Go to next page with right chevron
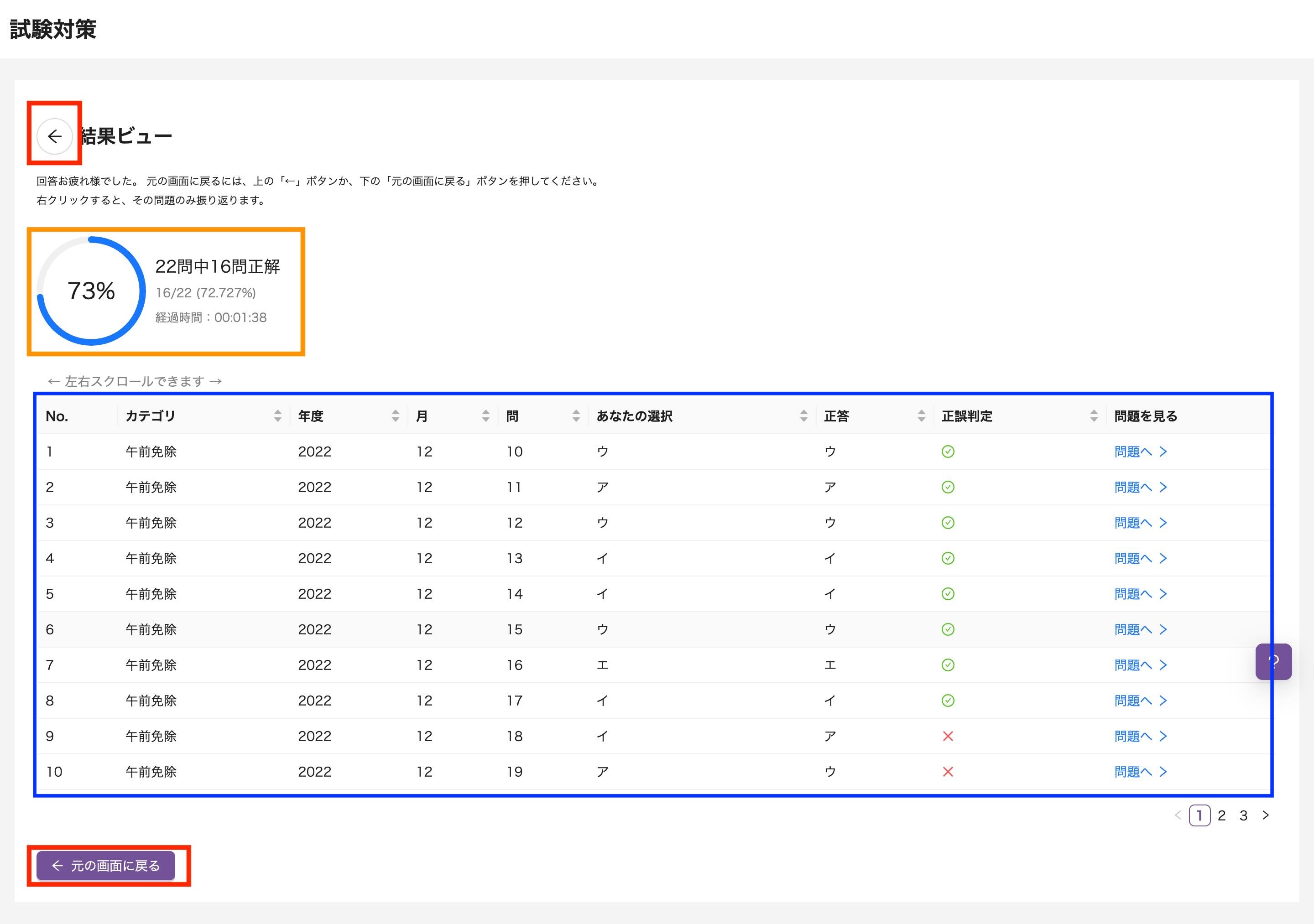This screenshot has height=924, width=1314. point(1265,815)
